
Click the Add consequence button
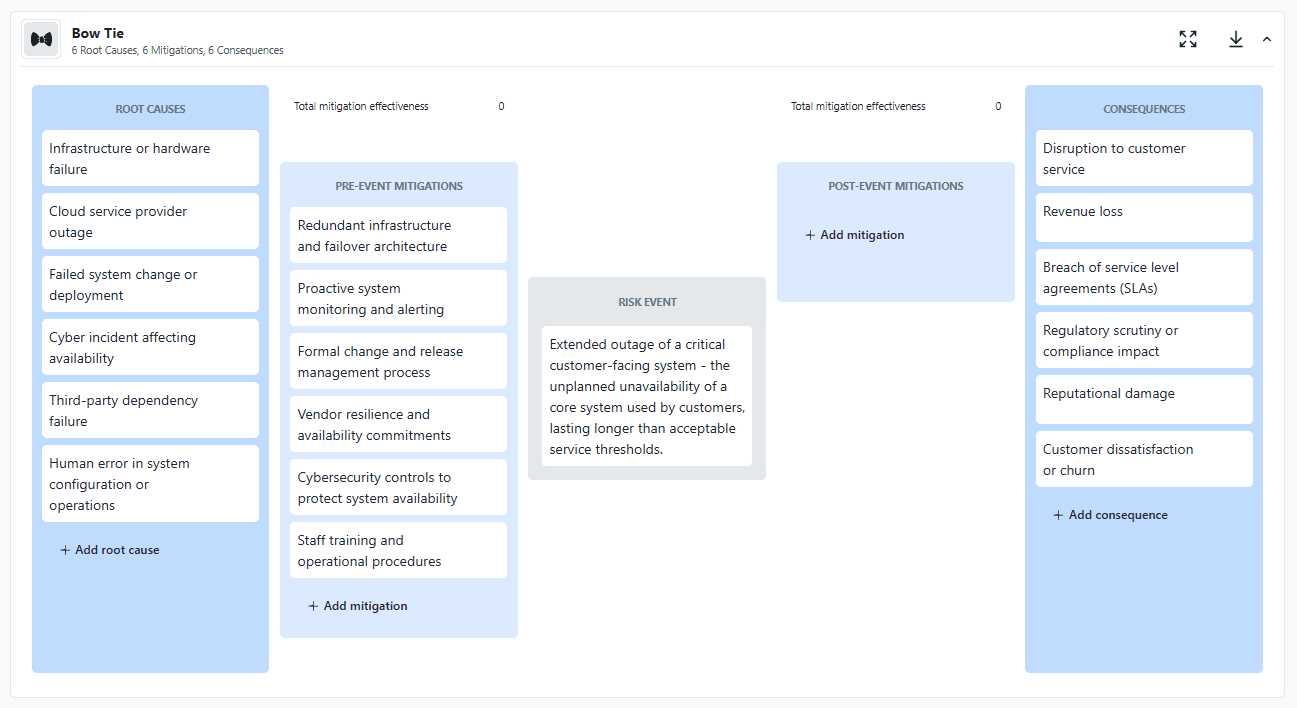pos(1110,514)
